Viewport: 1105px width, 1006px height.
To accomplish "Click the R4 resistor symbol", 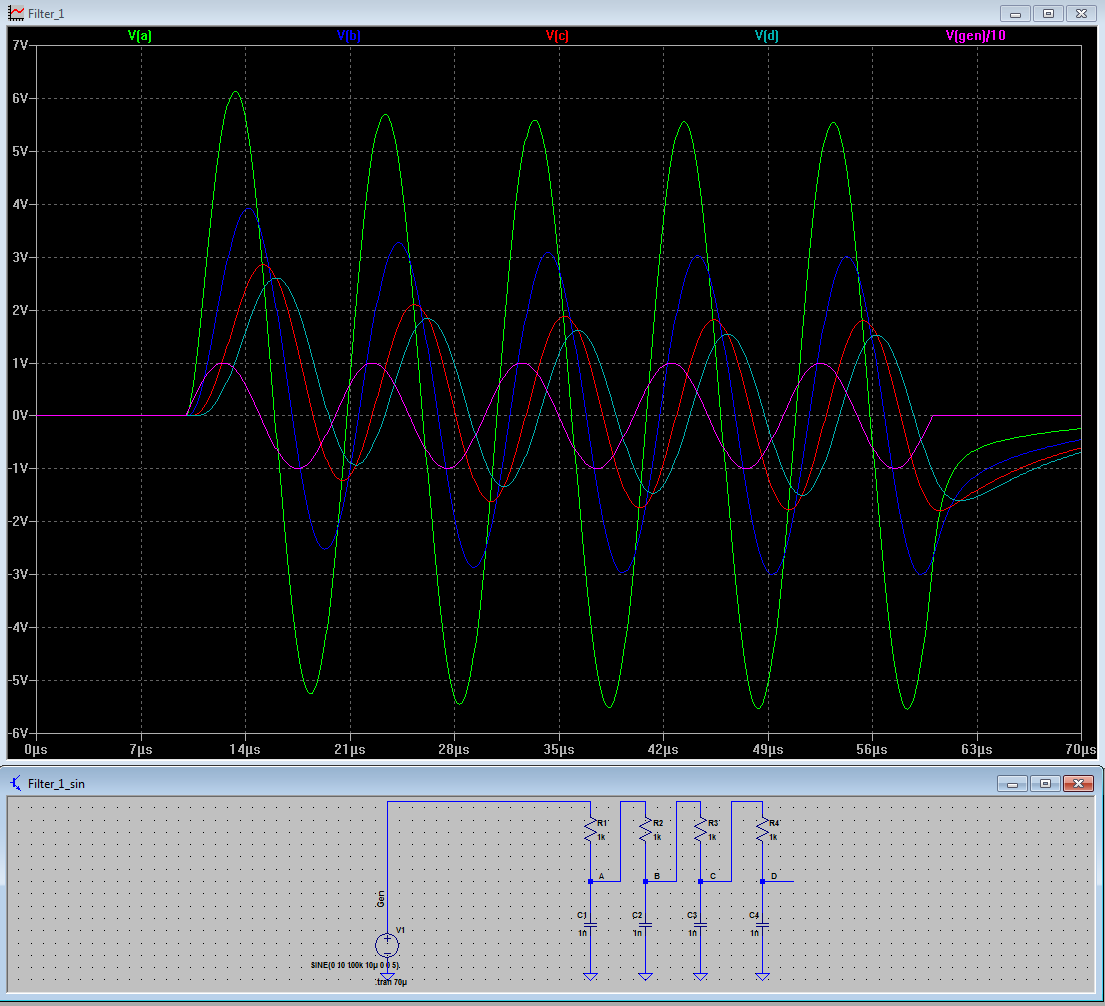I will 762,829.
